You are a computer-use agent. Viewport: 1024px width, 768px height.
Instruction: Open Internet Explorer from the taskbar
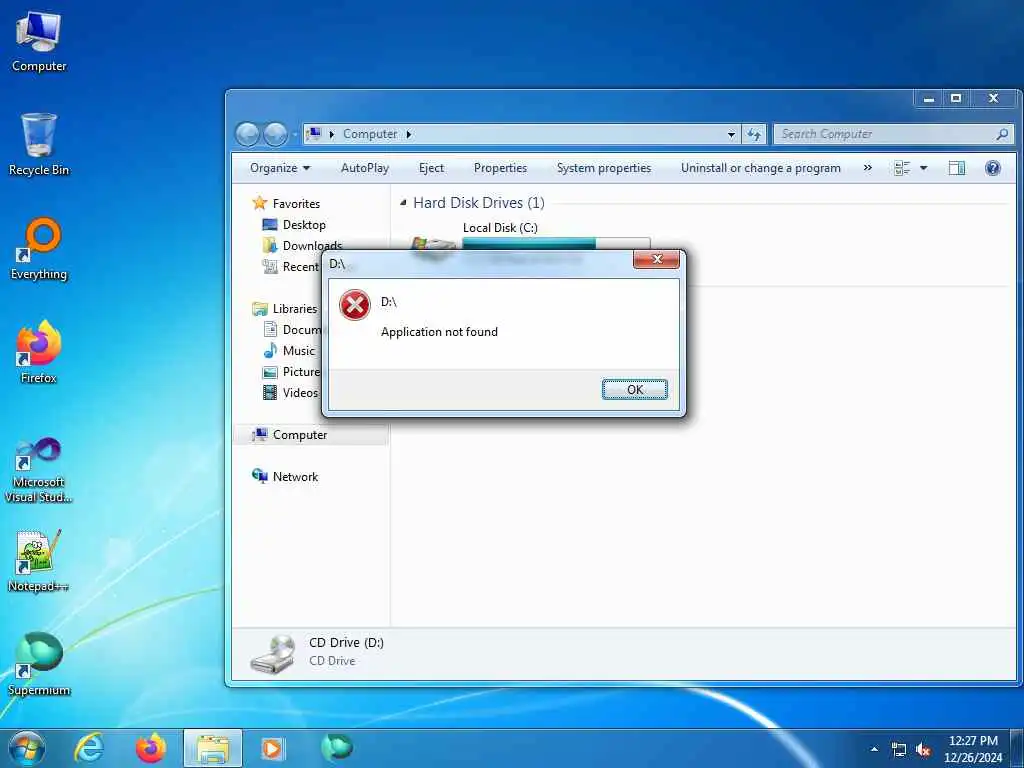(x=89, y=748)
